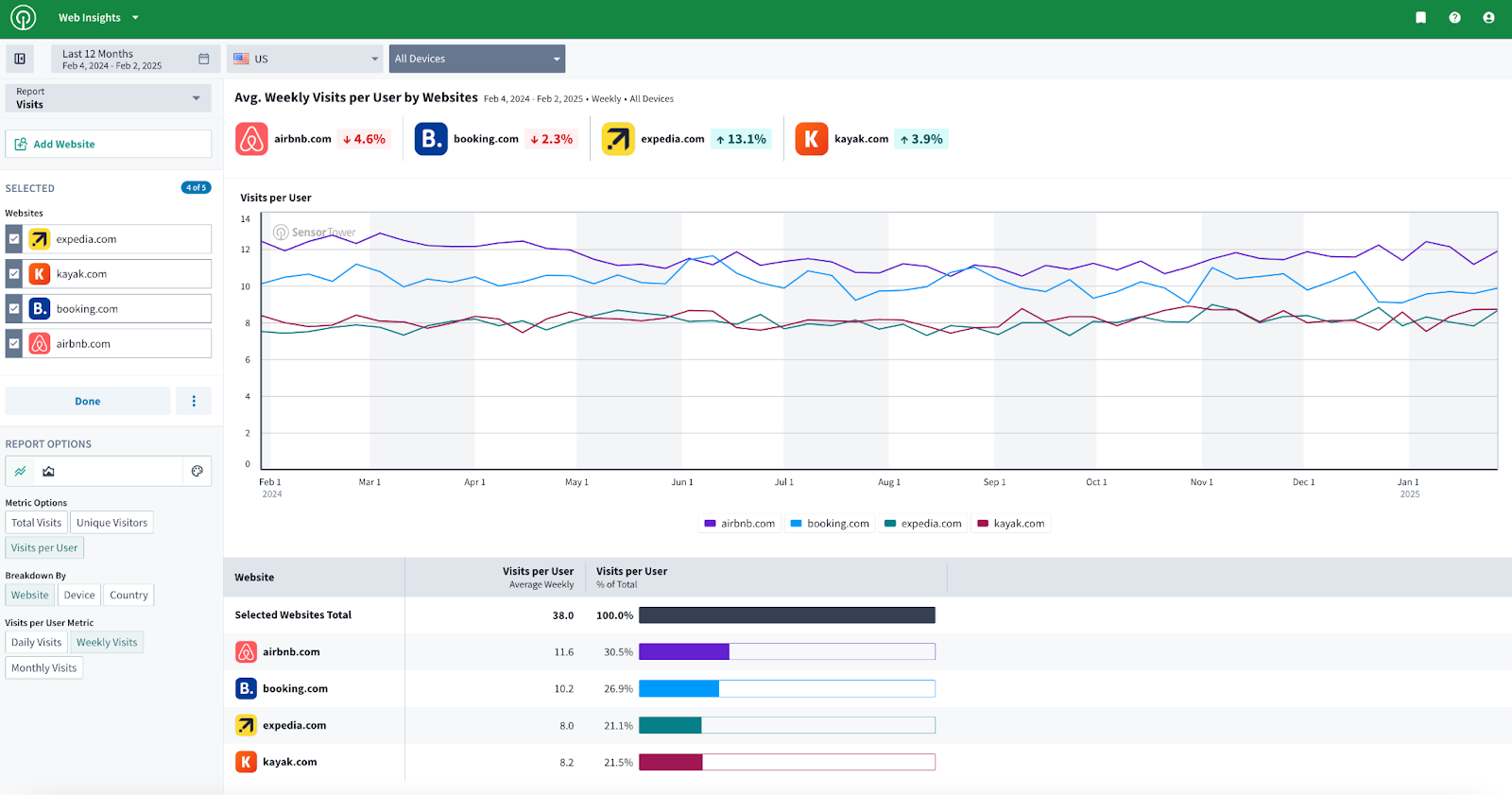
Task: Select Unique Visitors metric option
Action: [x=112, y=523]
